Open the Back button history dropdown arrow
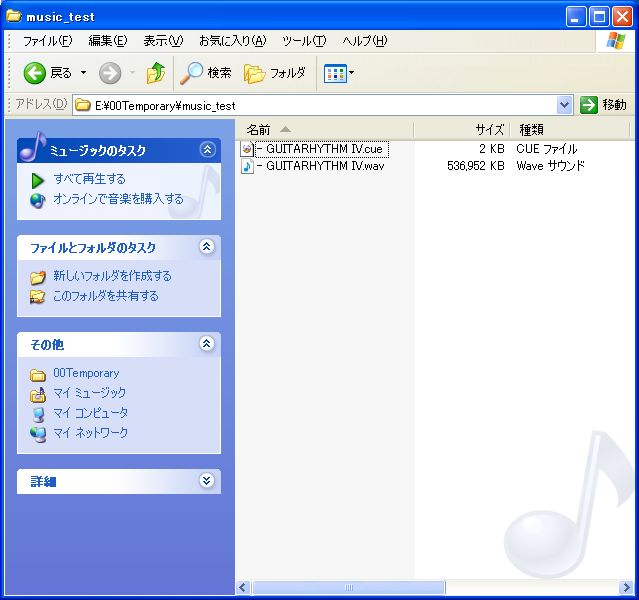639x600 pixels. point(84,73)
